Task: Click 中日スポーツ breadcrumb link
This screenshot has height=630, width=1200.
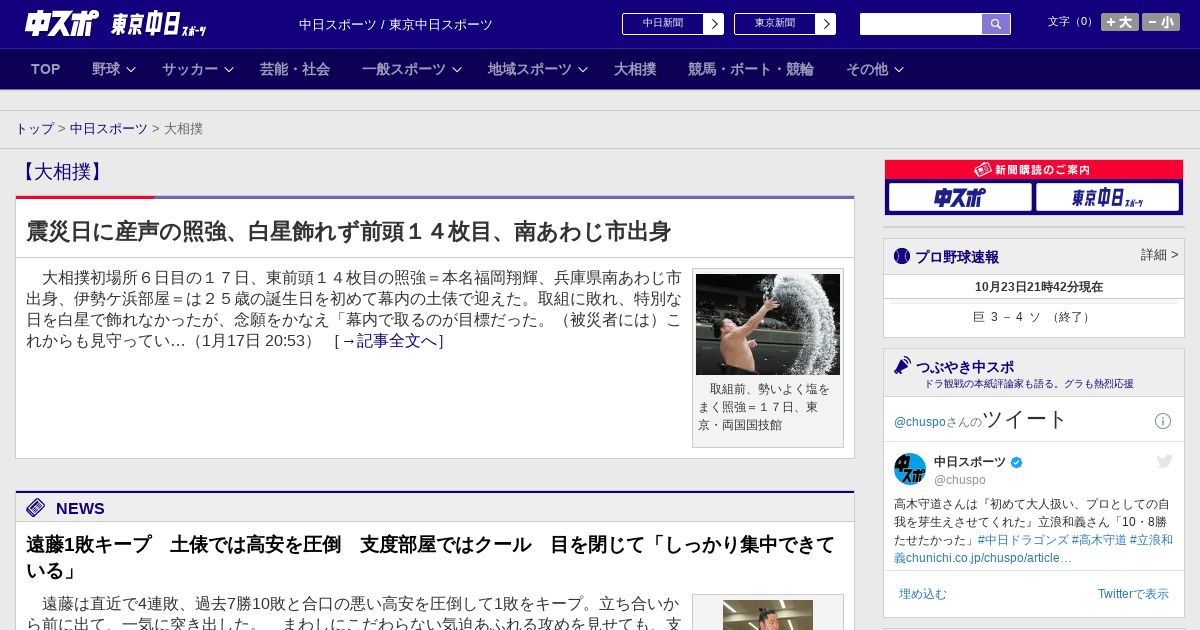Action: tap(109, 129)
